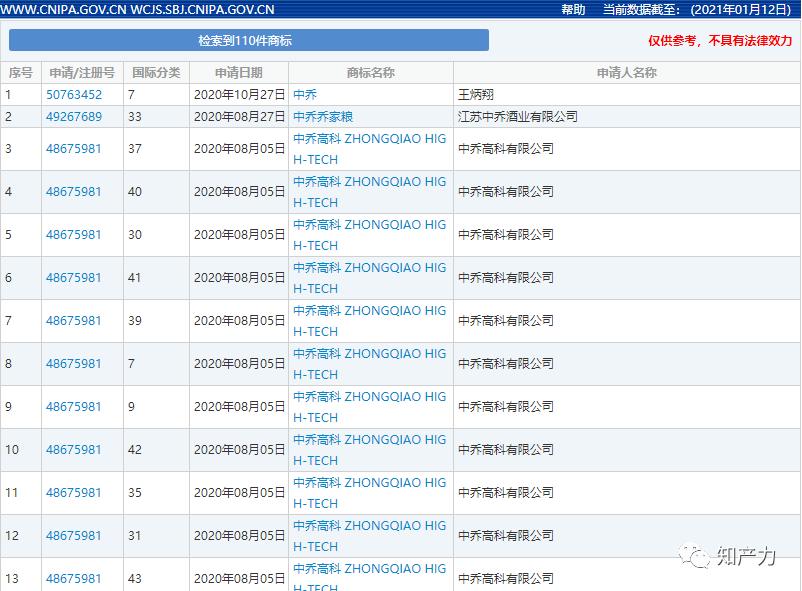The image size is (802, 591).
Task: Select 中乔高科有限公司 applicant in row 9
Action: point(506,407)
